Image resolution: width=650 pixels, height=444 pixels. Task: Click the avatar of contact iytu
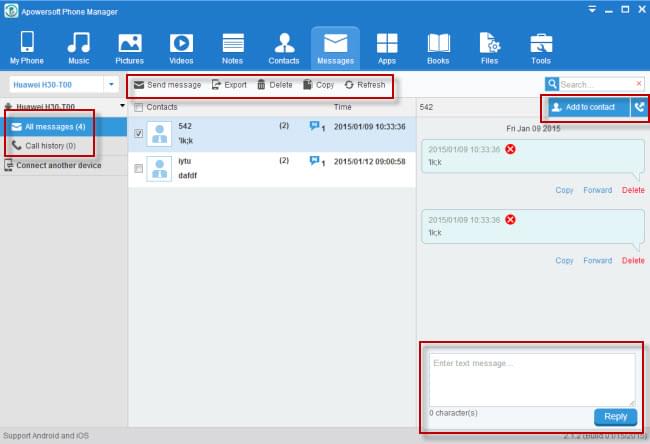(x=159, y=169)
